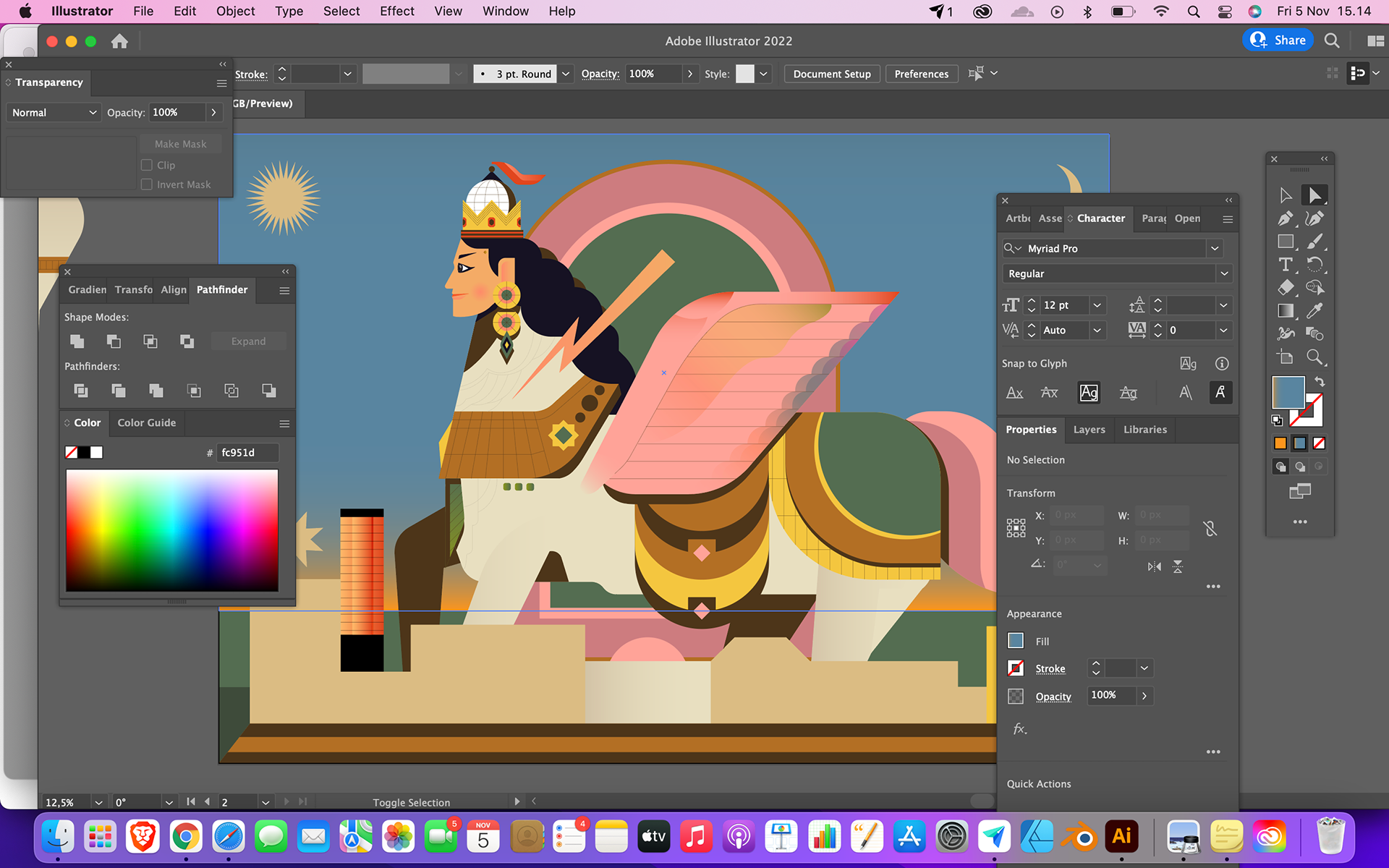Click the Document Setup button
The image size is (1389, 868).
831,74
